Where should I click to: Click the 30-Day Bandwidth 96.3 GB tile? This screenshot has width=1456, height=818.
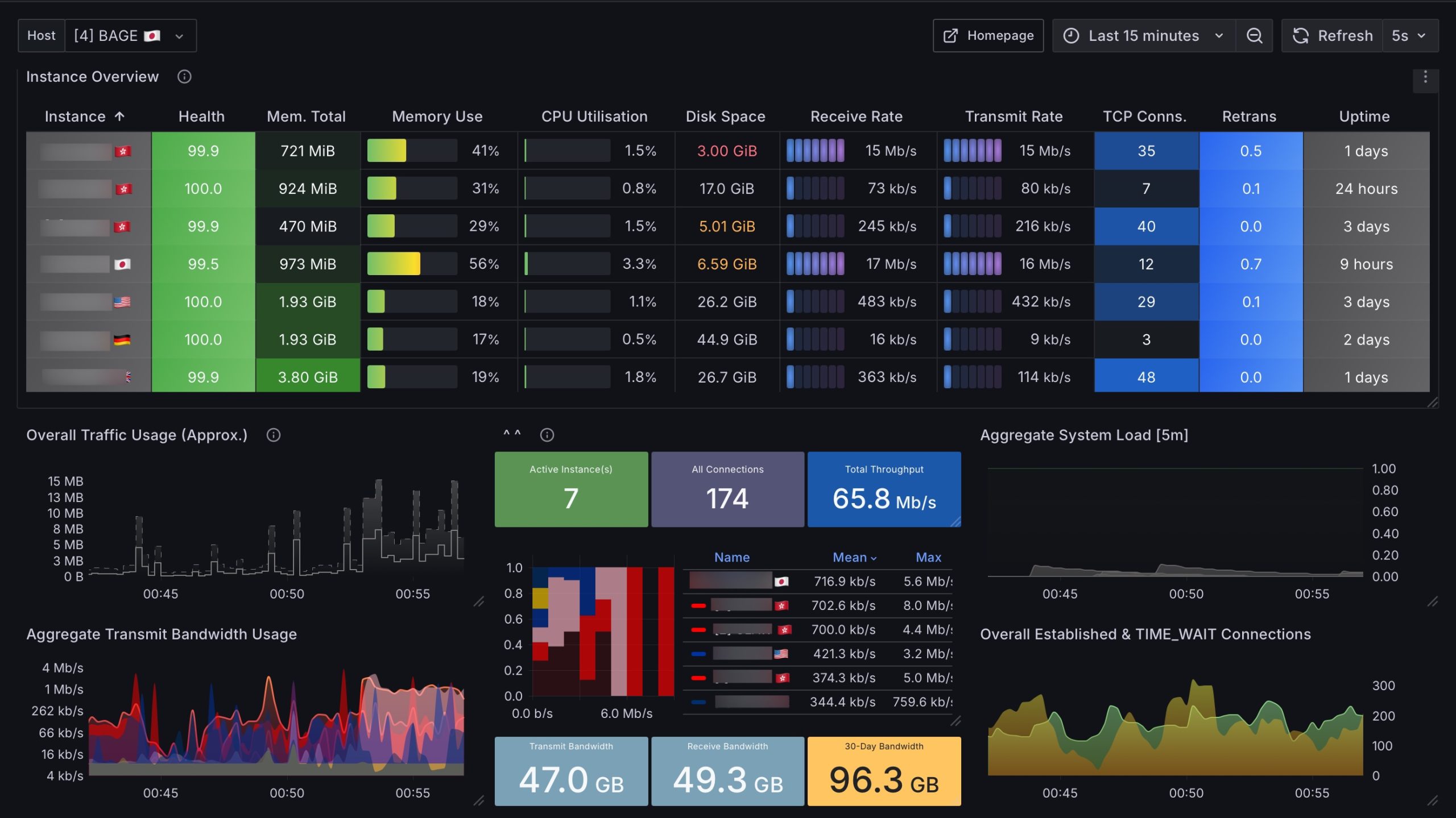[x=884, y=771]
